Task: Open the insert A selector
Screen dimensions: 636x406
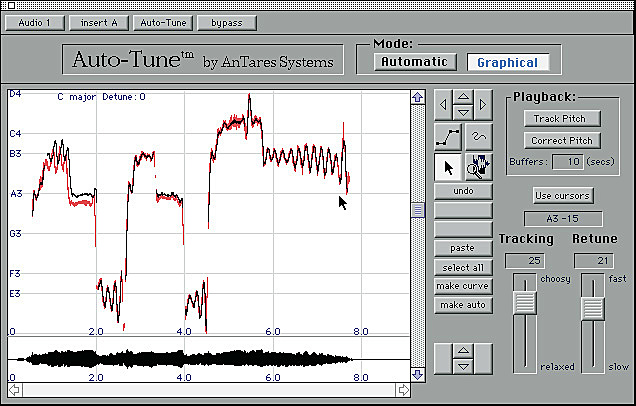Action: [99, 23]
